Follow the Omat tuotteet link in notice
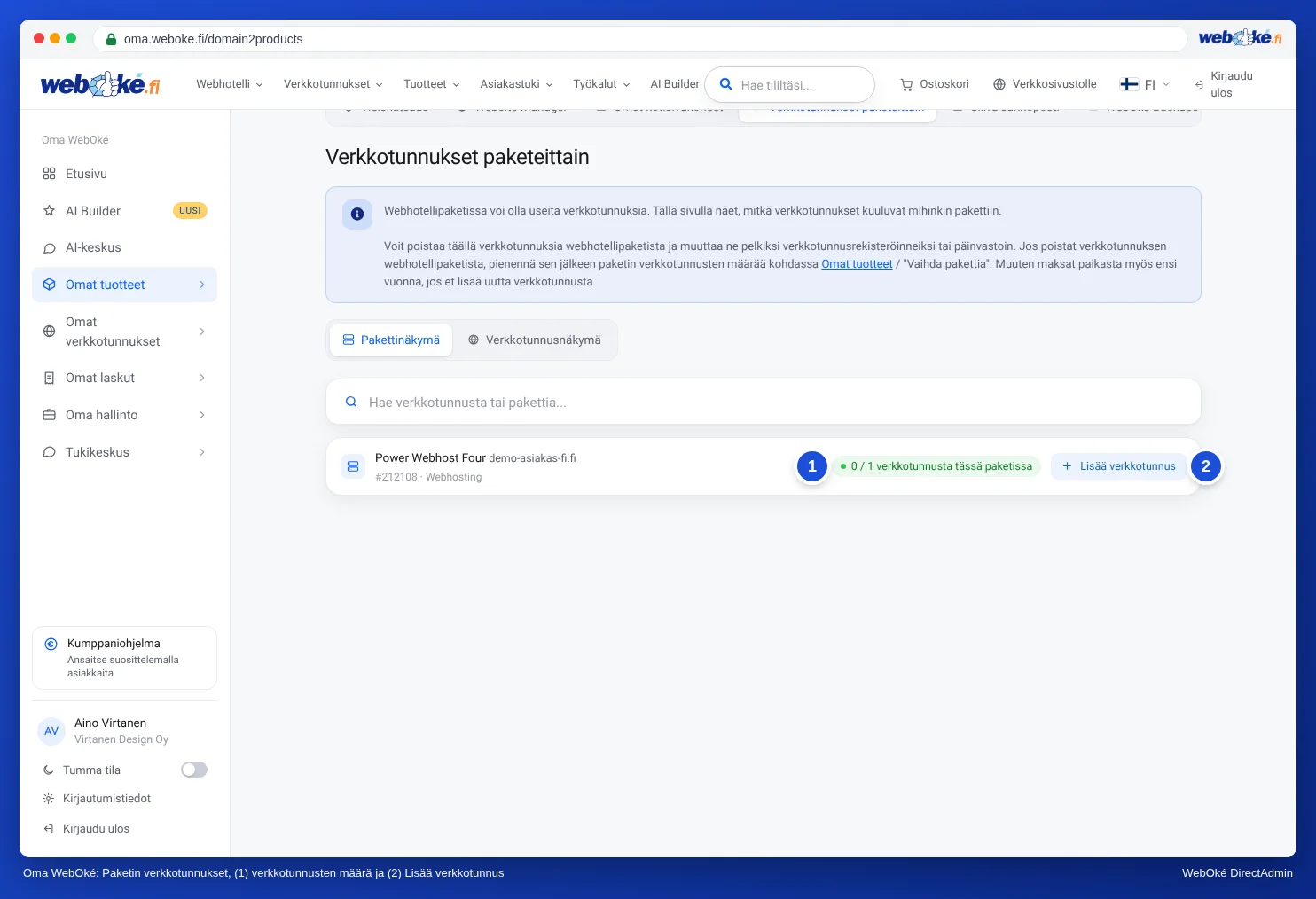Viewport: 1316px width, 899px height. tap(857, 264)
